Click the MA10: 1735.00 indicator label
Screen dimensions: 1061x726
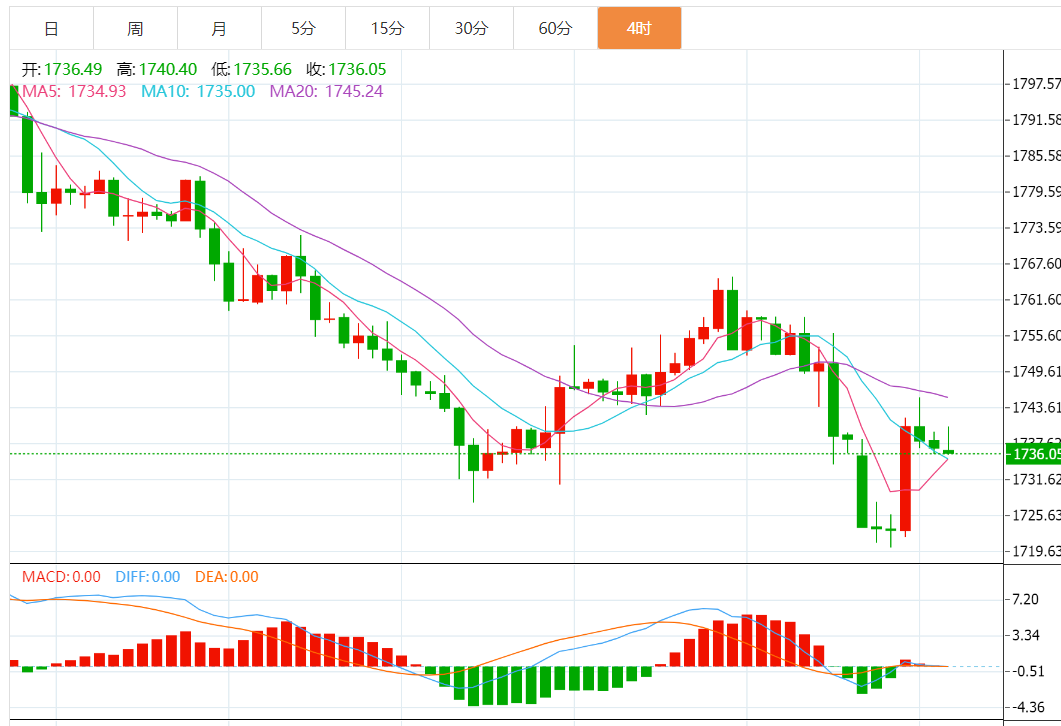coord(198,91)
